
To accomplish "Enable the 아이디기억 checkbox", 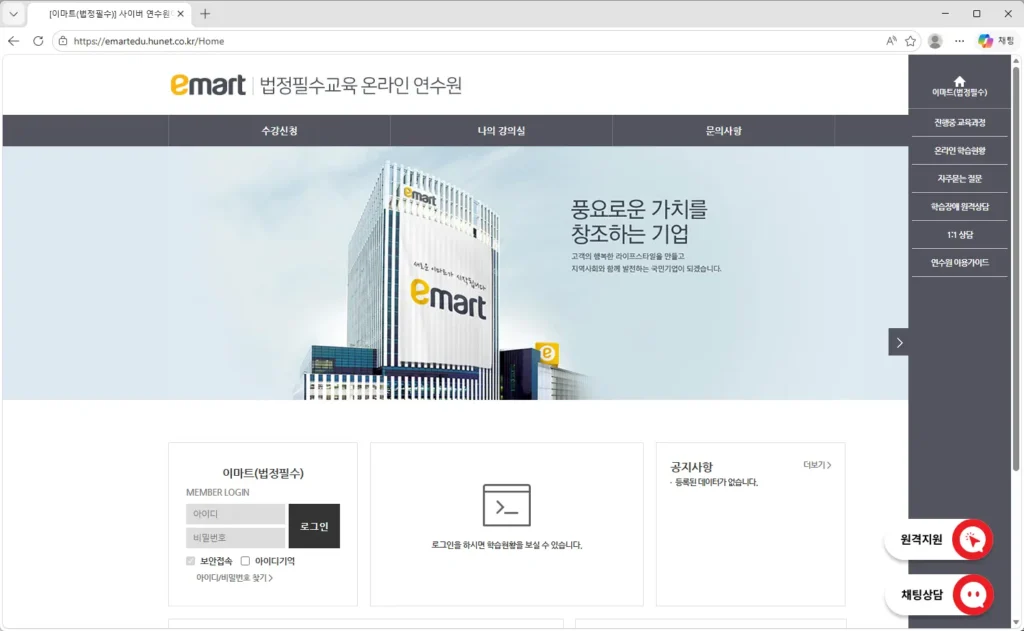I will (245, 561).
